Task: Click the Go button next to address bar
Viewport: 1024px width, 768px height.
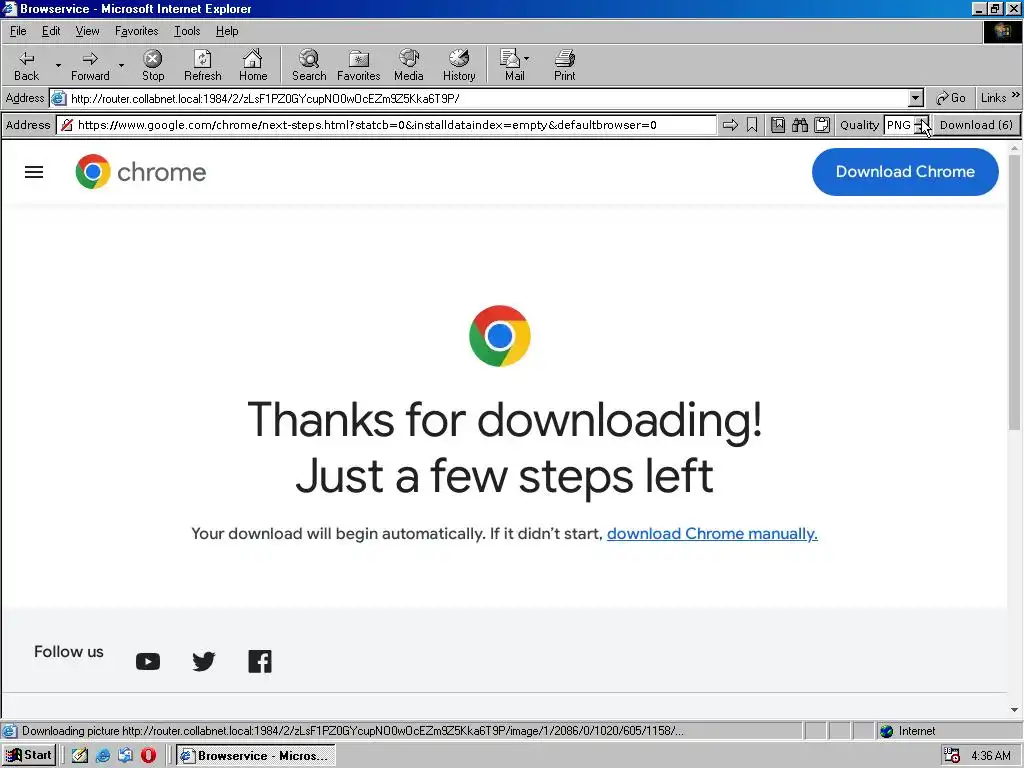Action: tap(951, 98)
